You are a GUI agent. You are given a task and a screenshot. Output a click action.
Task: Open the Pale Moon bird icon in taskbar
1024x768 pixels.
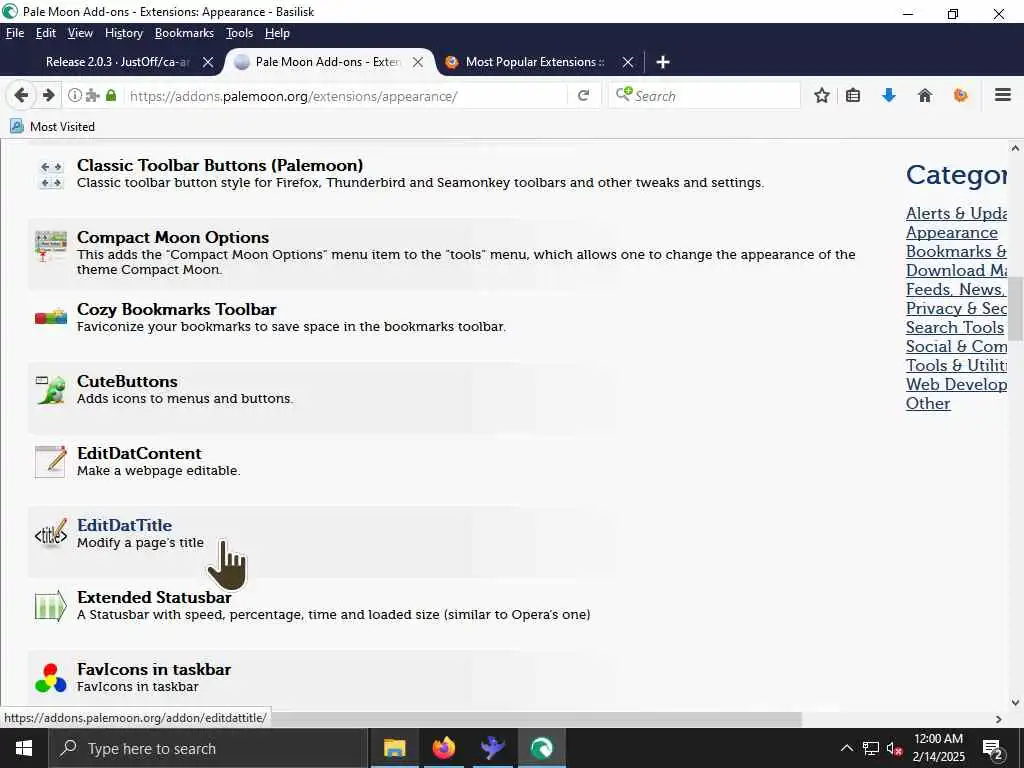492,748
